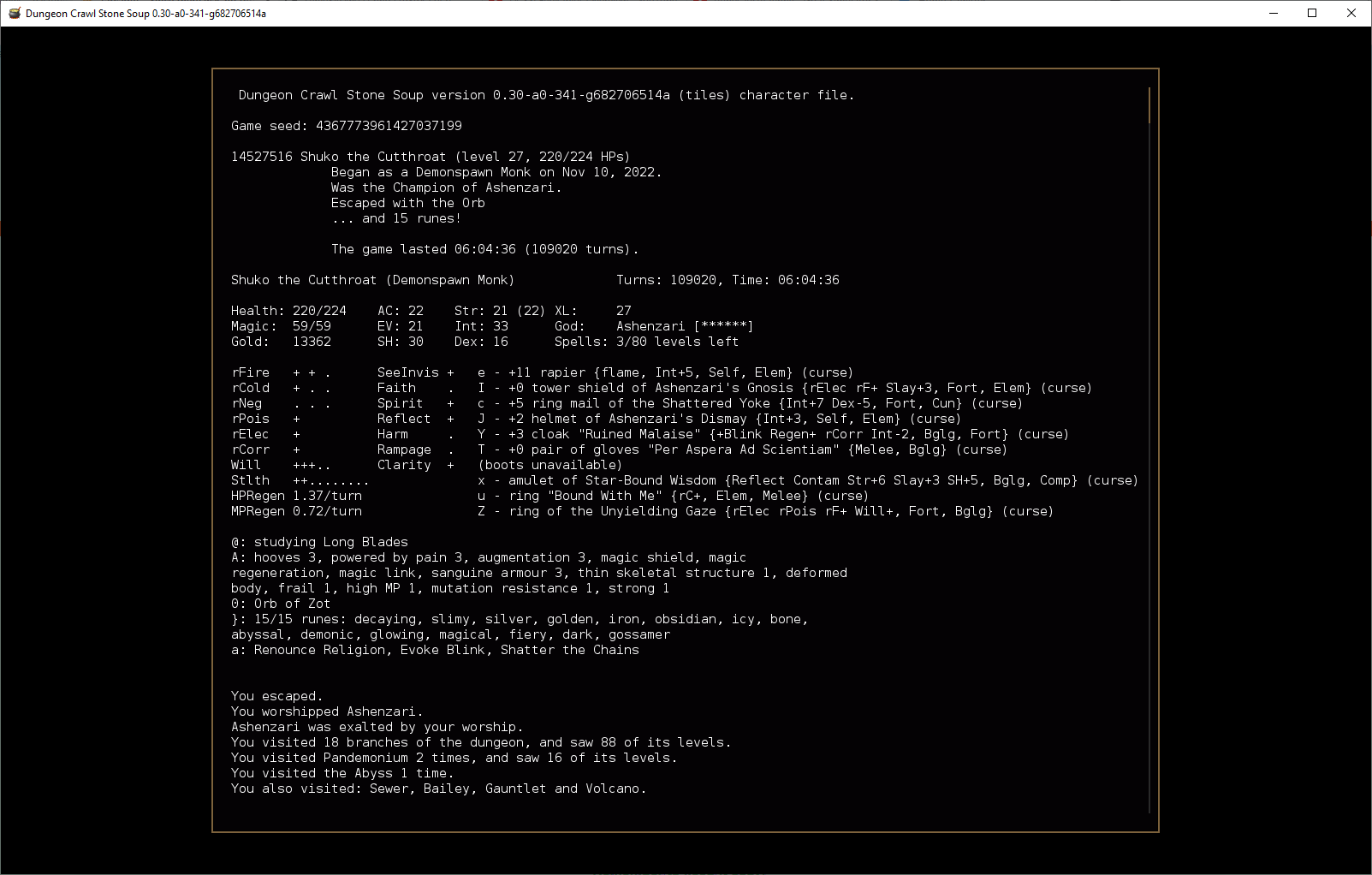This screenshot has height=875, width=1372.
Task: Click the window title text
Action: (146, 14)
